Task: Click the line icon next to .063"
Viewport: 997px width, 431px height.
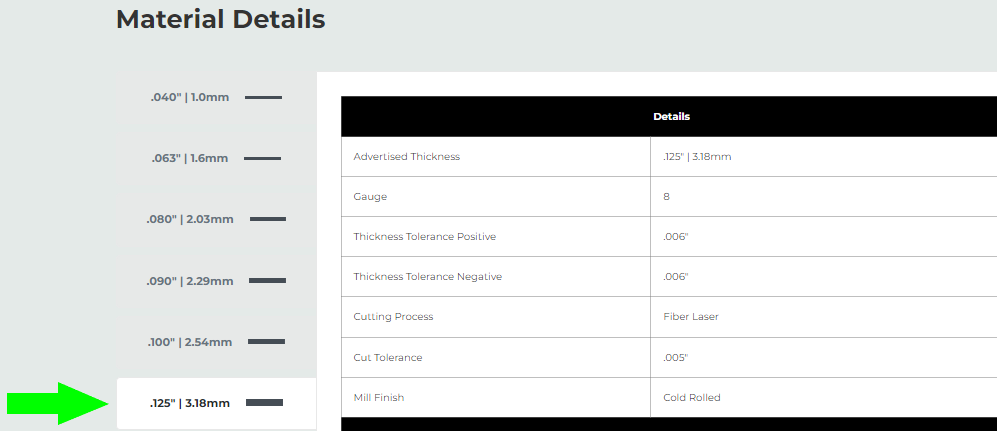Action: coord(262,158)
